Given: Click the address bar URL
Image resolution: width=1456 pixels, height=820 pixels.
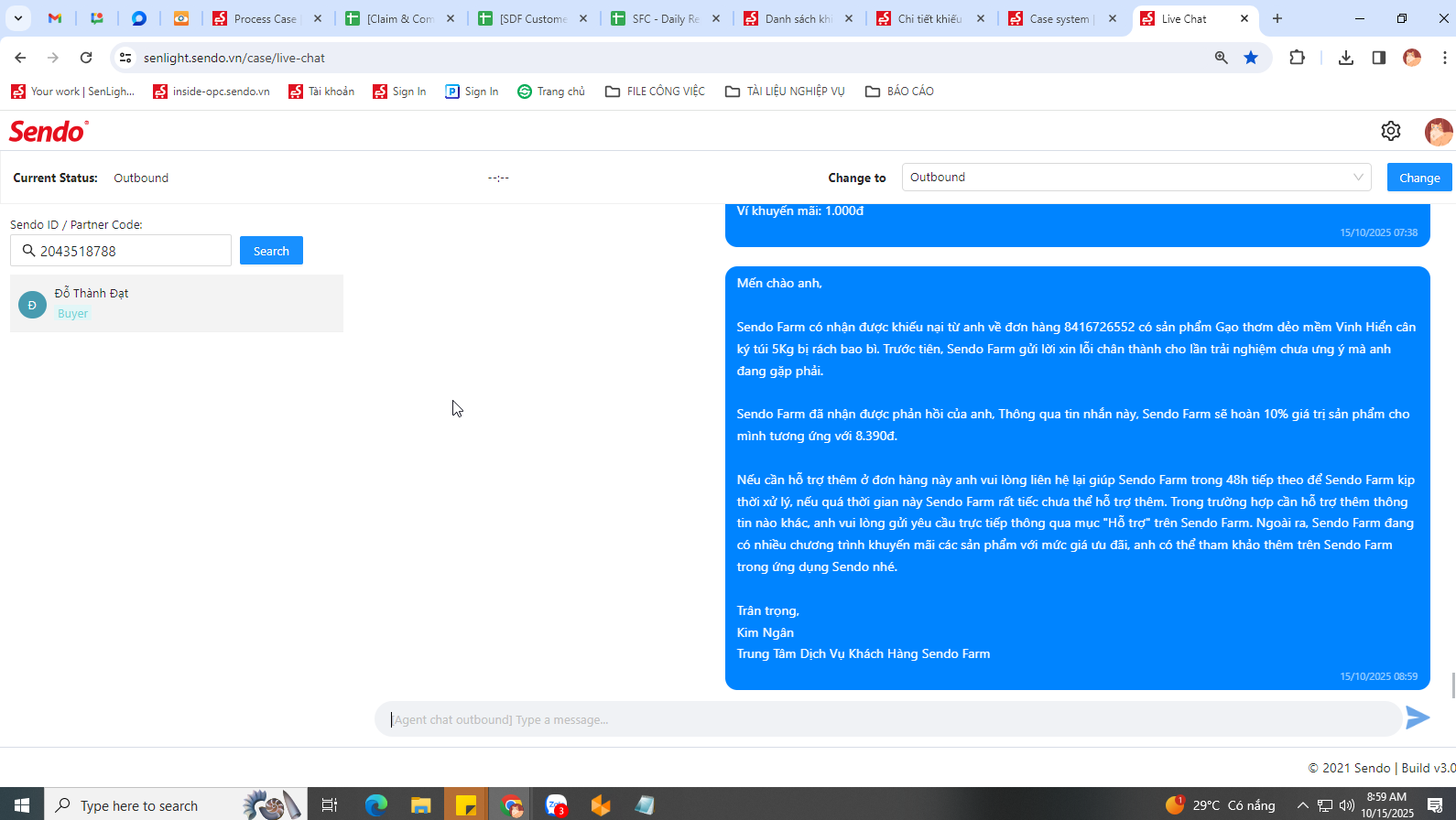Looking at the screenshot, I should (x=234, y=58).
